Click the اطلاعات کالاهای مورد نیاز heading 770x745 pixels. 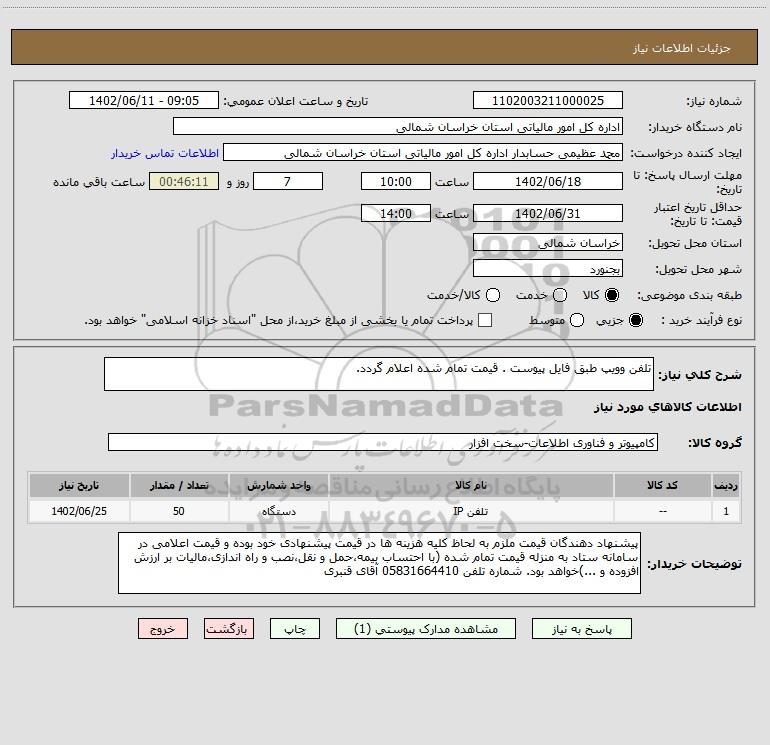coord(668,407)
